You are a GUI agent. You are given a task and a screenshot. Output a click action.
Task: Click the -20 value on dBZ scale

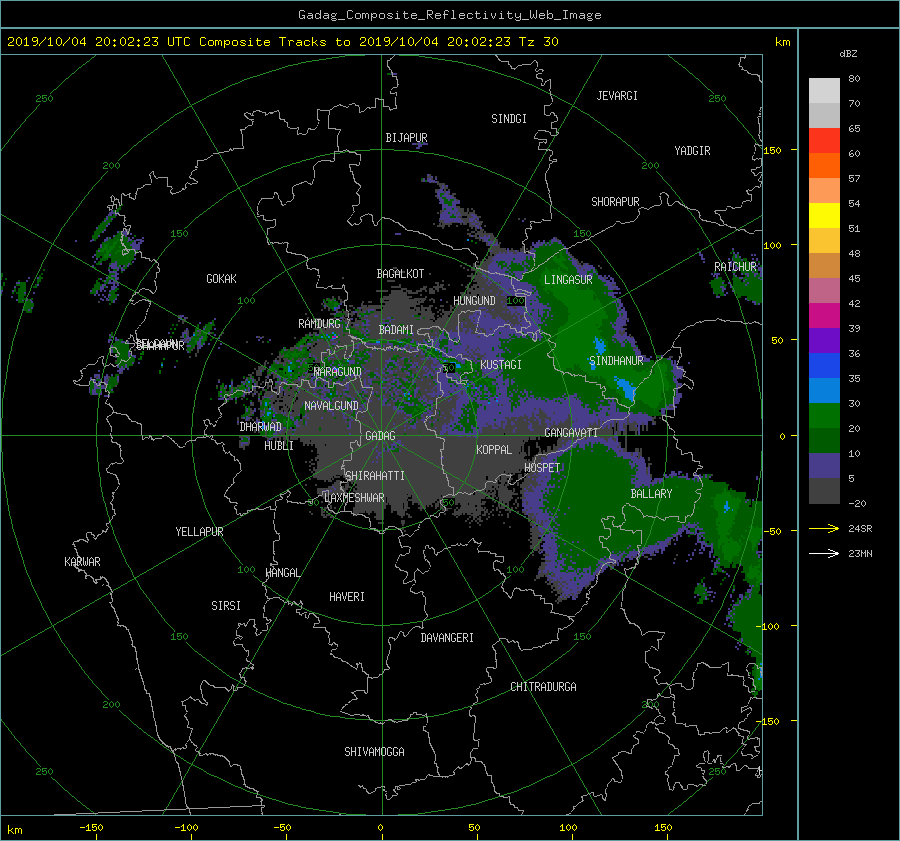(x=857, y=503)
